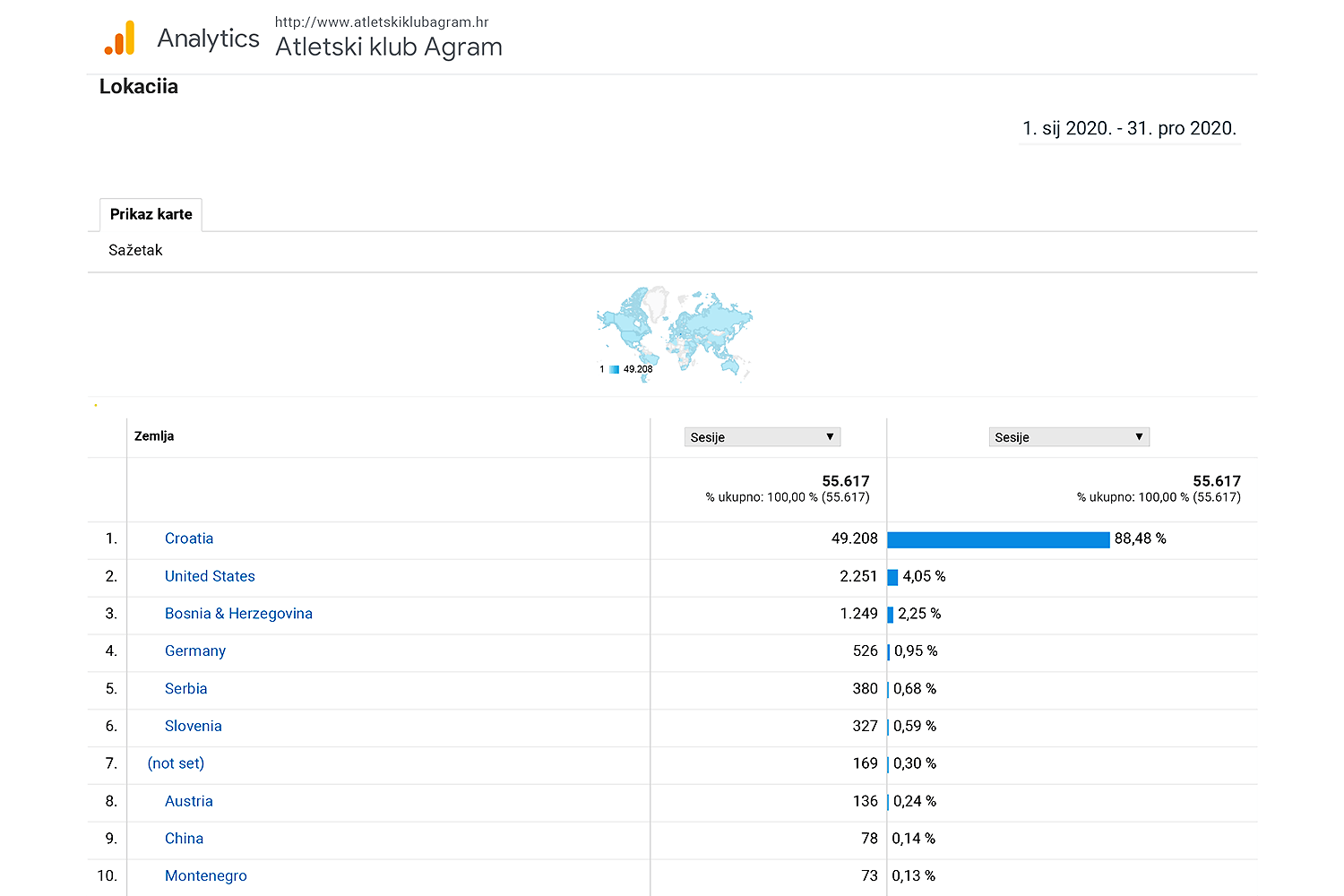1344x896 pixels.
Task: Click the Google Analytics logo icon
Action: [120, 39]
